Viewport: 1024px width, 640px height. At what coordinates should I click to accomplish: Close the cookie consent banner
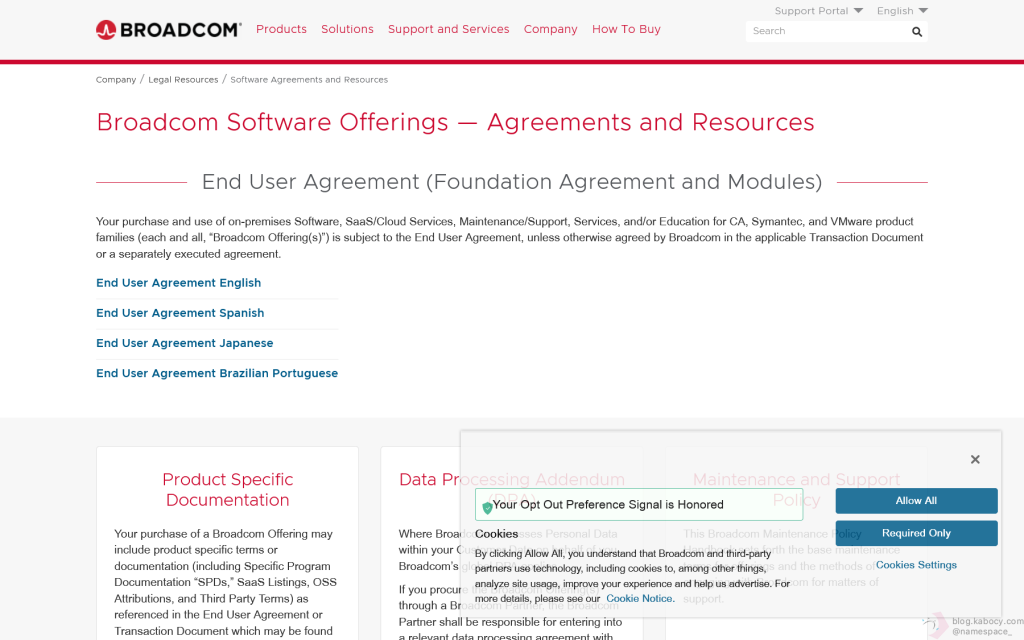click(x=975, y=460)
